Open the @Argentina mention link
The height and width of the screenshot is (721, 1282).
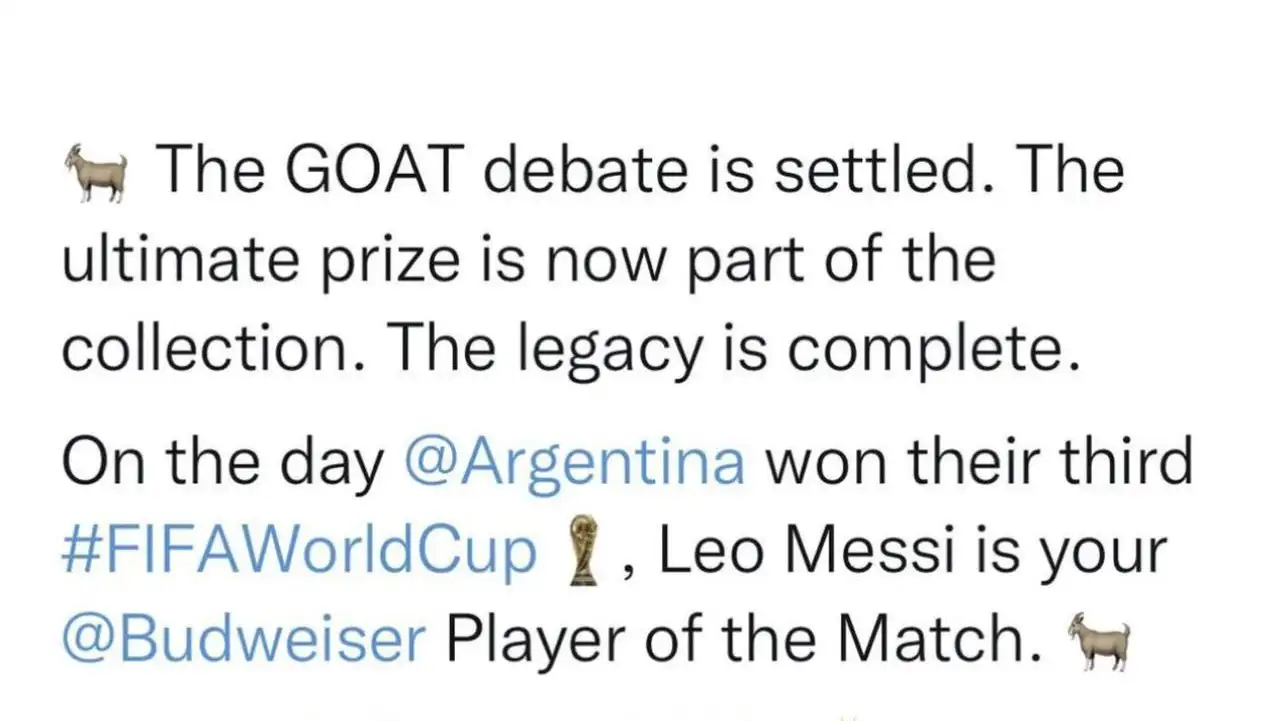point(575,461)
